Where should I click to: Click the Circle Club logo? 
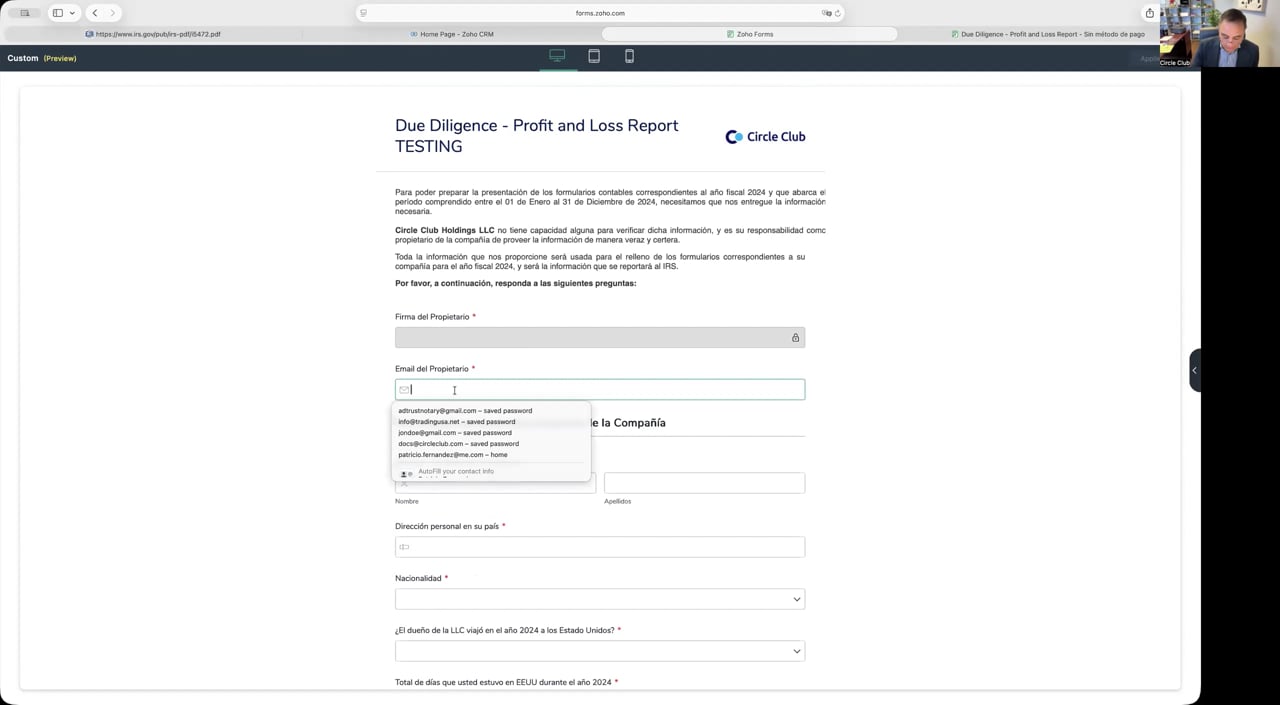pos(765,136)
